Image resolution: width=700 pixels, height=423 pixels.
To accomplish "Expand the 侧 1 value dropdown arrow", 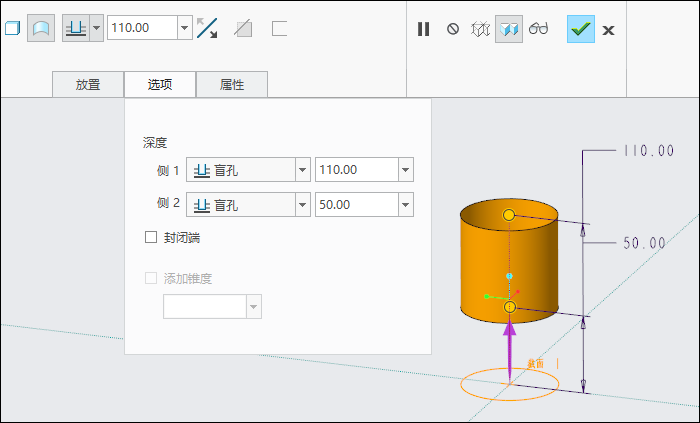I will tap(405, 170).
